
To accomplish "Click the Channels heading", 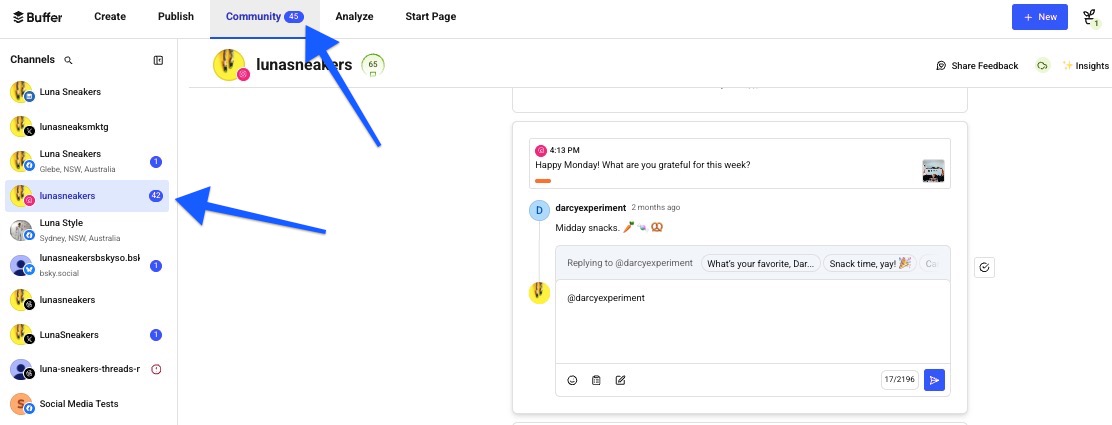I will 32,60.
